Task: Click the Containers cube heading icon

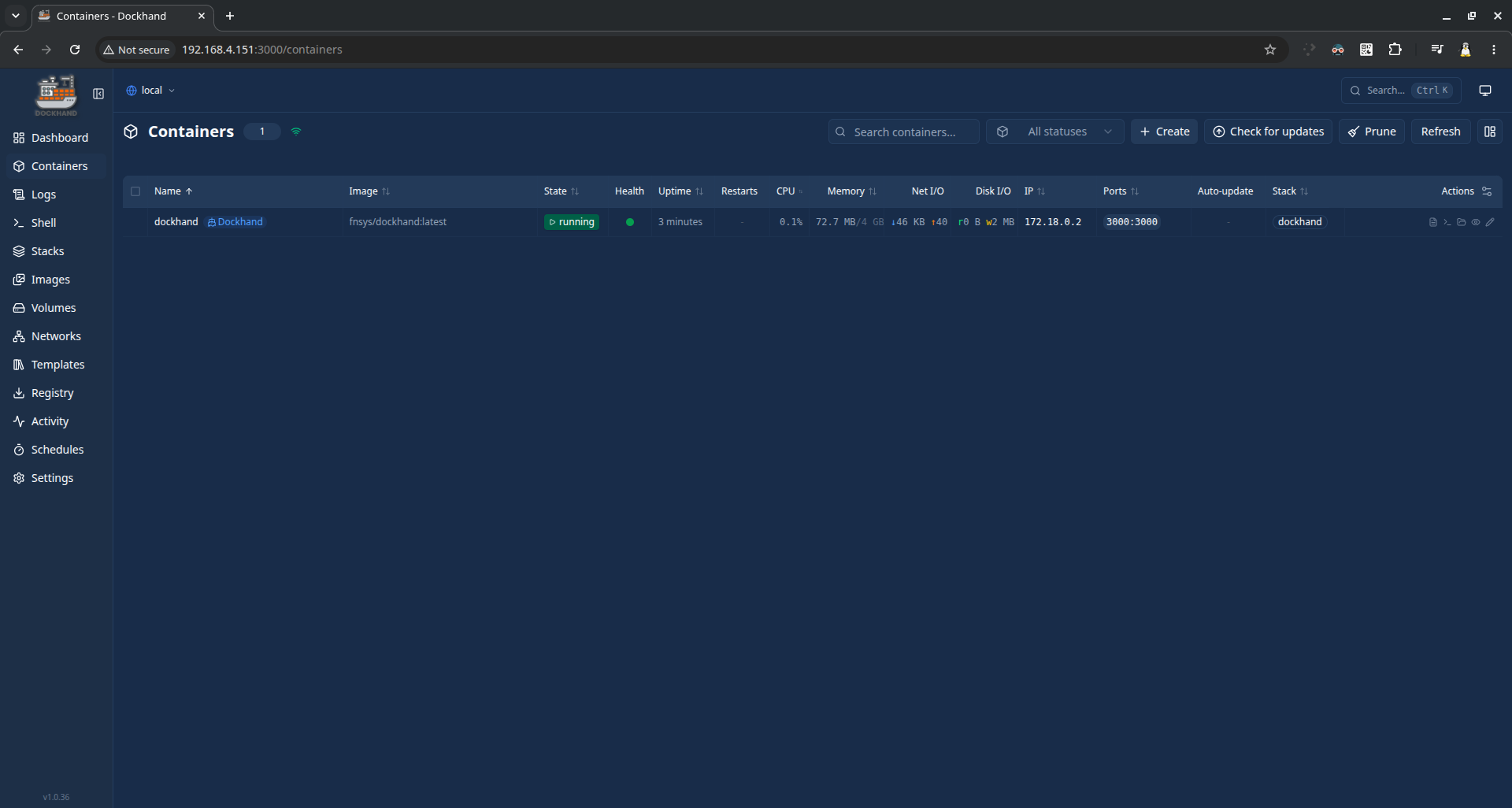Action: click(x=131, y=132)
